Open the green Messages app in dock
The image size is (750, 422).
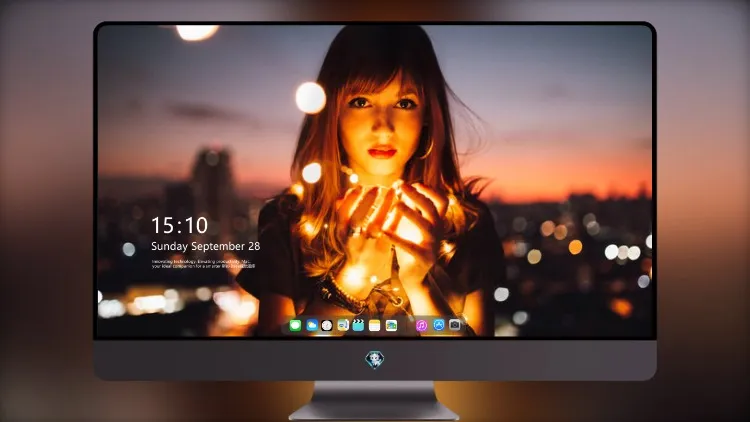pos(296,325)
